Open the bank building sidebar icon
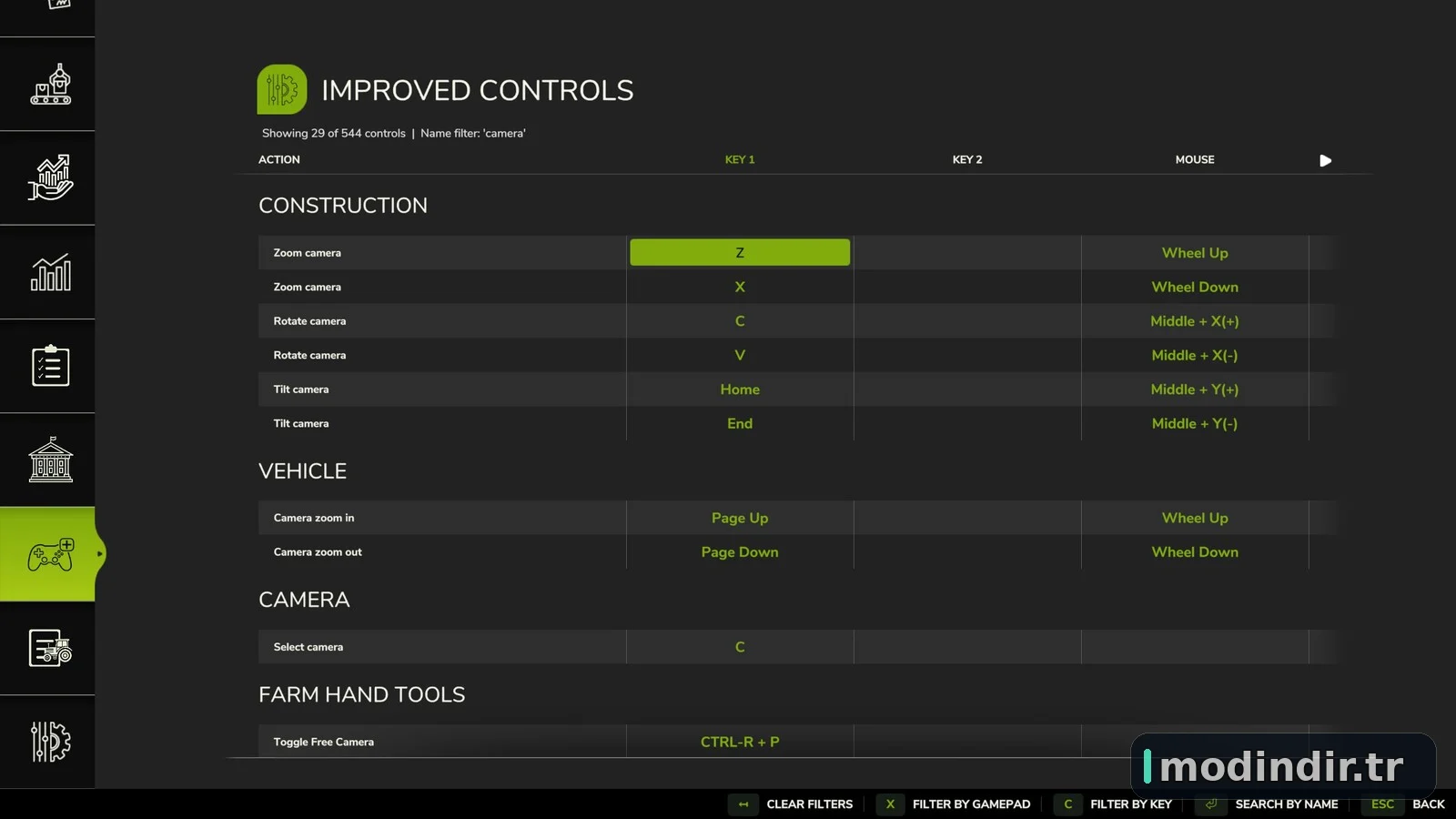The height and width of the screenshot is (819, 1456). coord(51,460)
